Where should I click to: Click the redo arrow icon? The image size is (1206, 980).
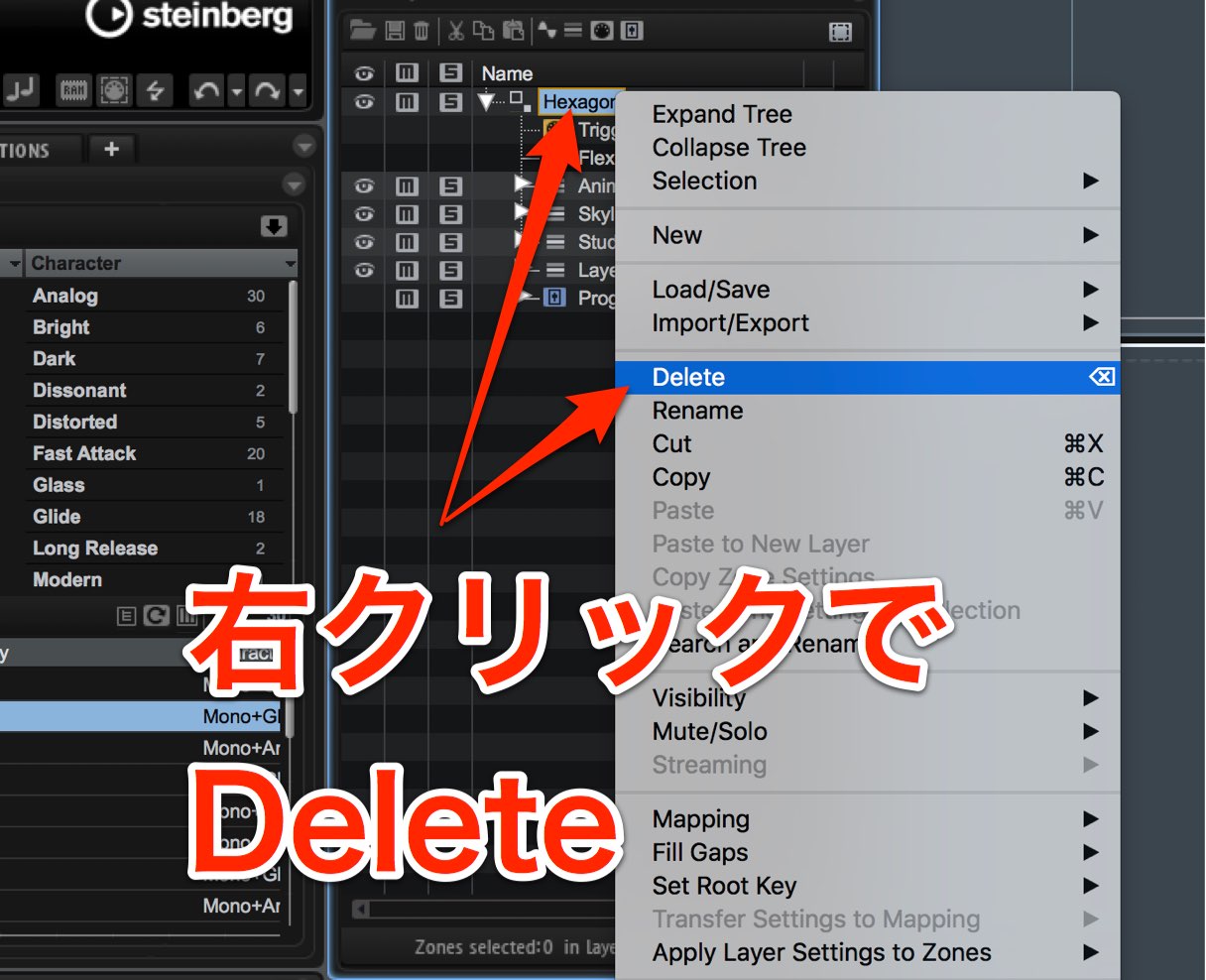click(x=268, y=92)
